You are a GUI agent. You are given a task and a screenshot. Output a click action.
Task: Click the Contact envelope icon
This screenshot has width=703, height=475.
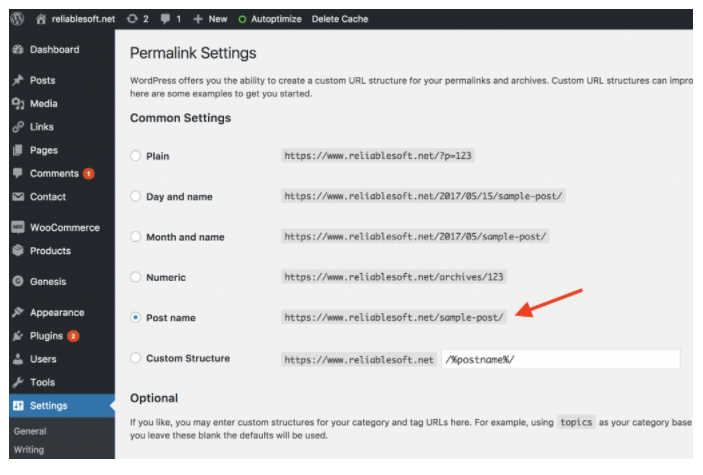tap(18, 196)
